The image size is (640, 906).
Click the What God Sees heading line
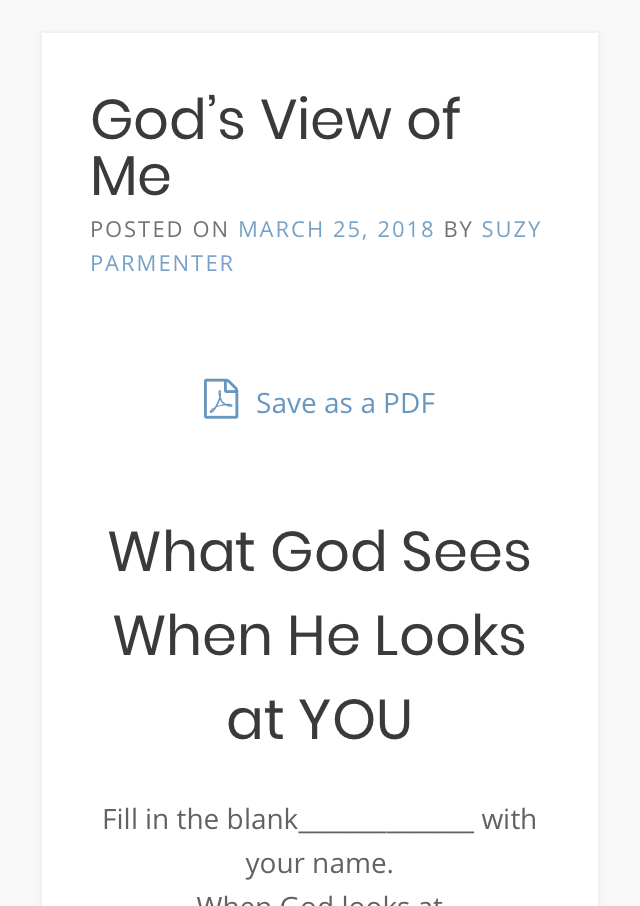click(x=319, y=552)
